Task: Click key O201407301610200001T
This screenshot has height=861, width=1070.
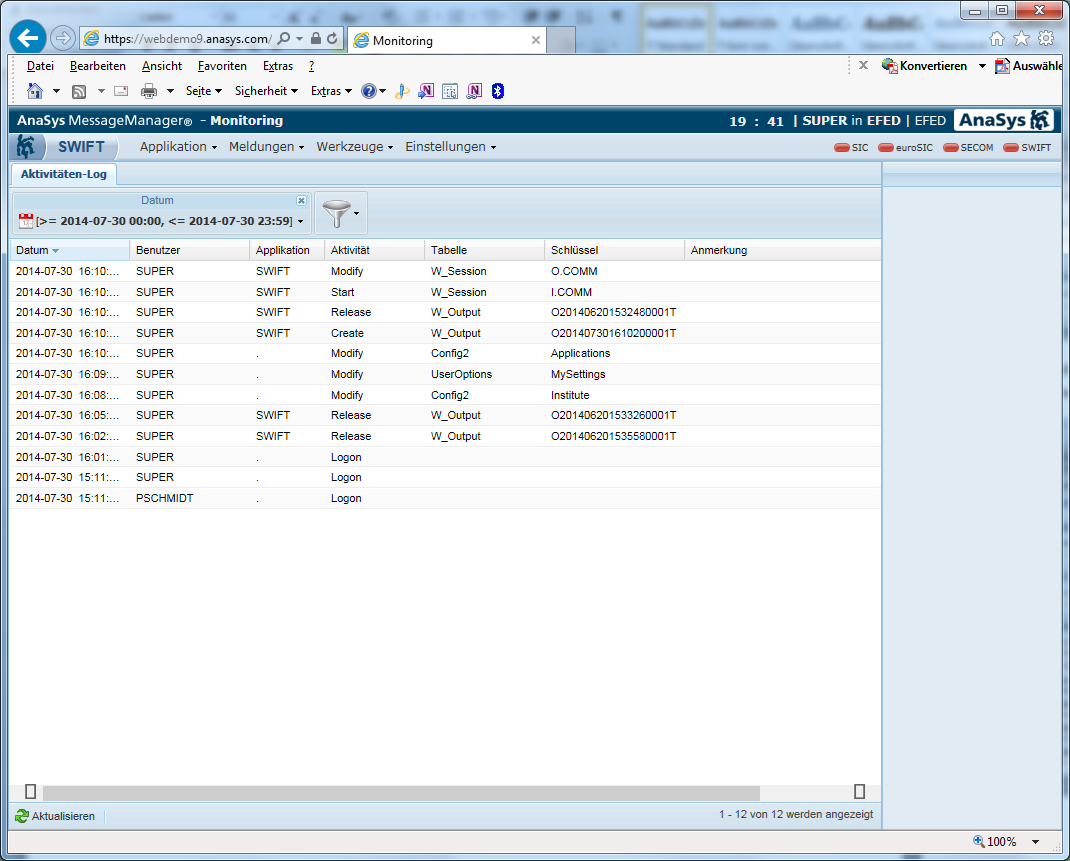Action: click(613, 333)
